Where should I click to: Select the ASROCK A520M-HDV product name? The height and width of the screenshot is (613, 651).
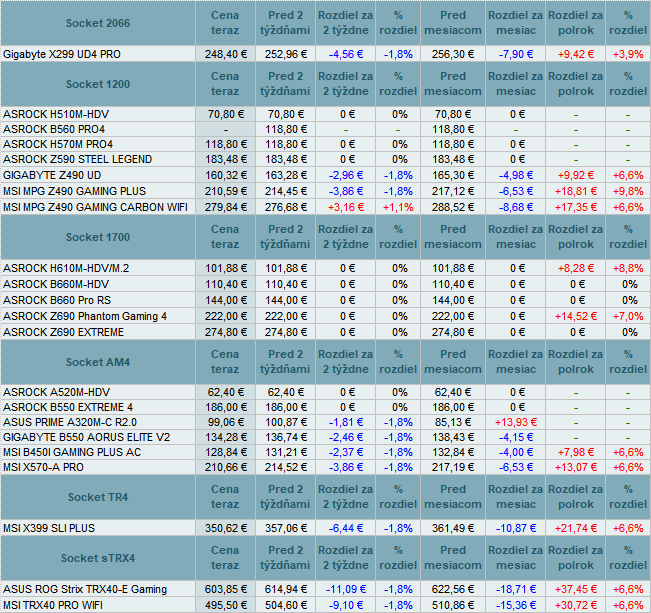pyautogui.click(x=56, y=392)
